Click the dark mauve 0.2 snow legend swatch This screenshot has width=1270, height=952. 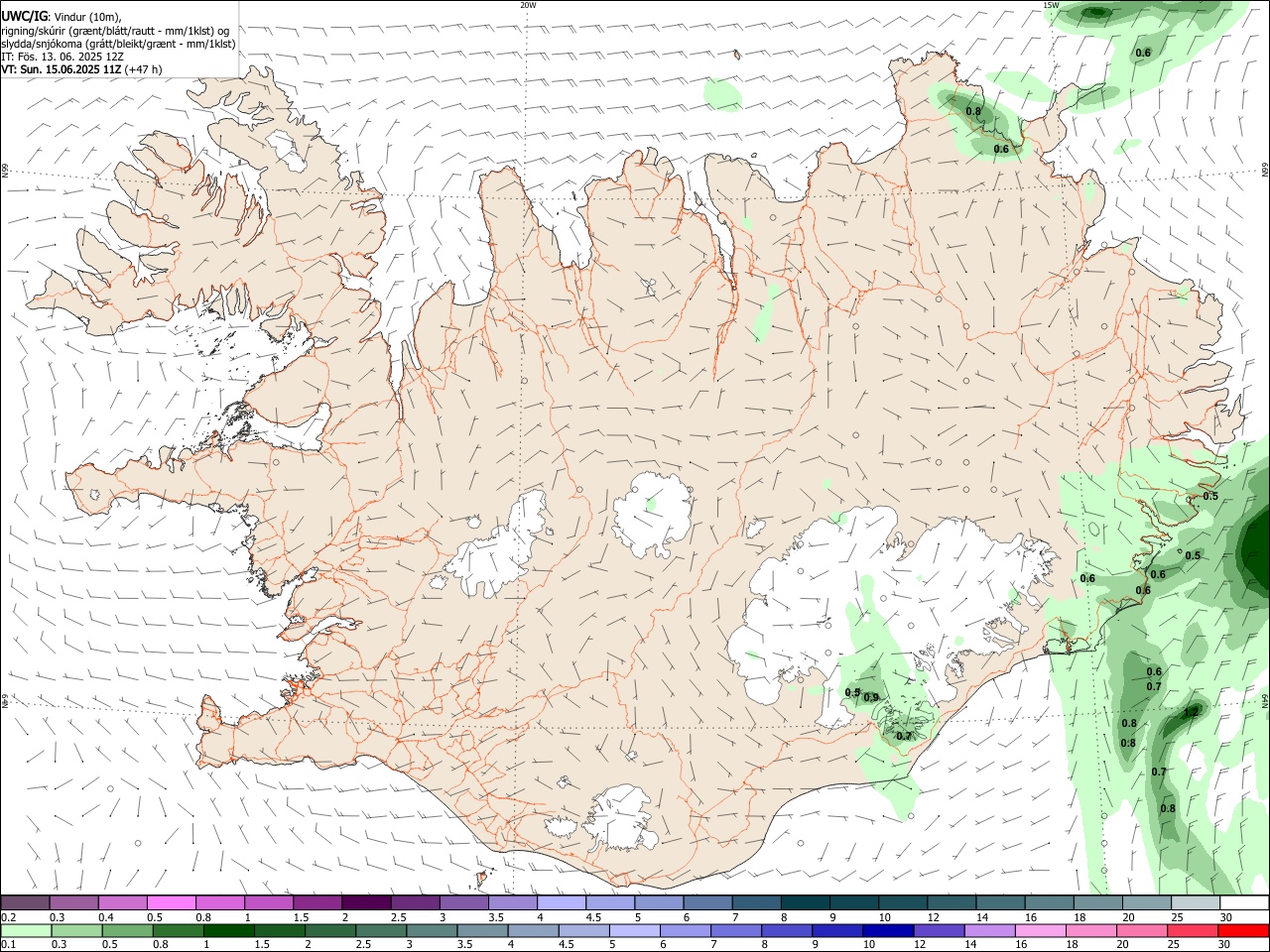(x=25, y=902)
